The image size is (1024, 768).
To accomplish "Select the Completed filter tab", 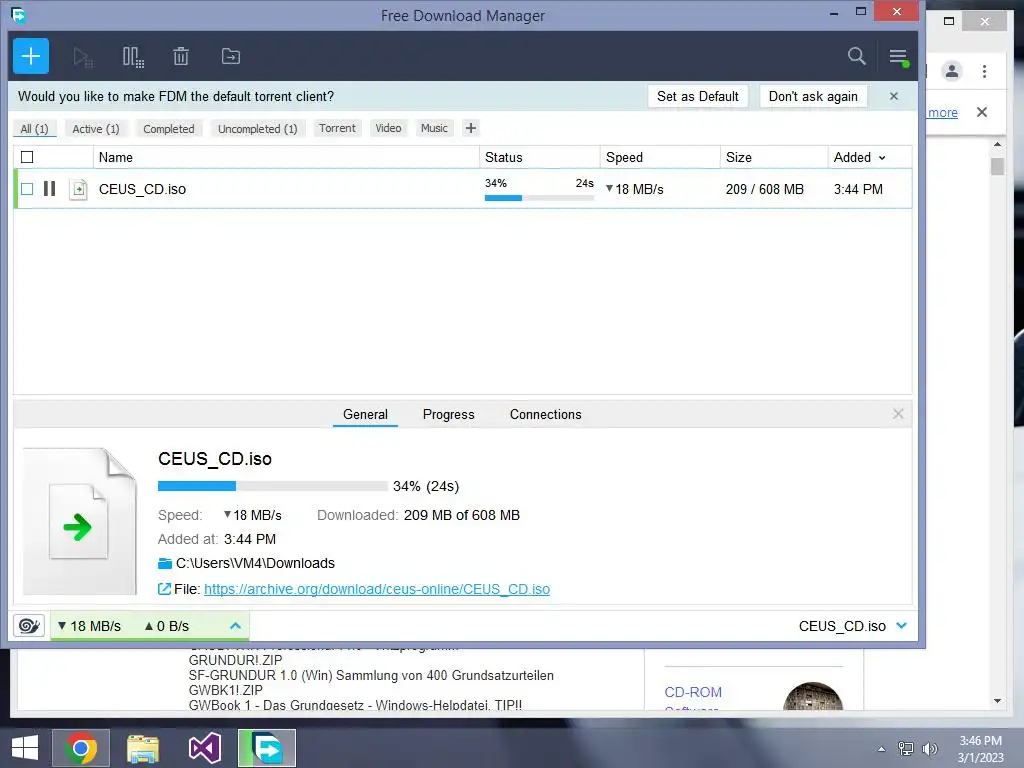I will tap(168, 129).
